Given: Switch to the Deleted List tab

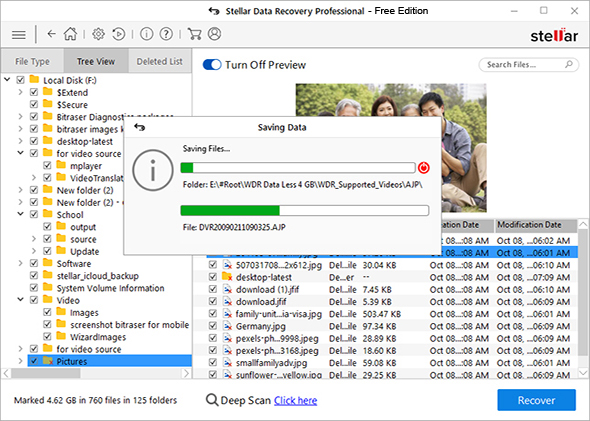Looking at the screenshot, I should pyautogui.click(x=160, y=61).
